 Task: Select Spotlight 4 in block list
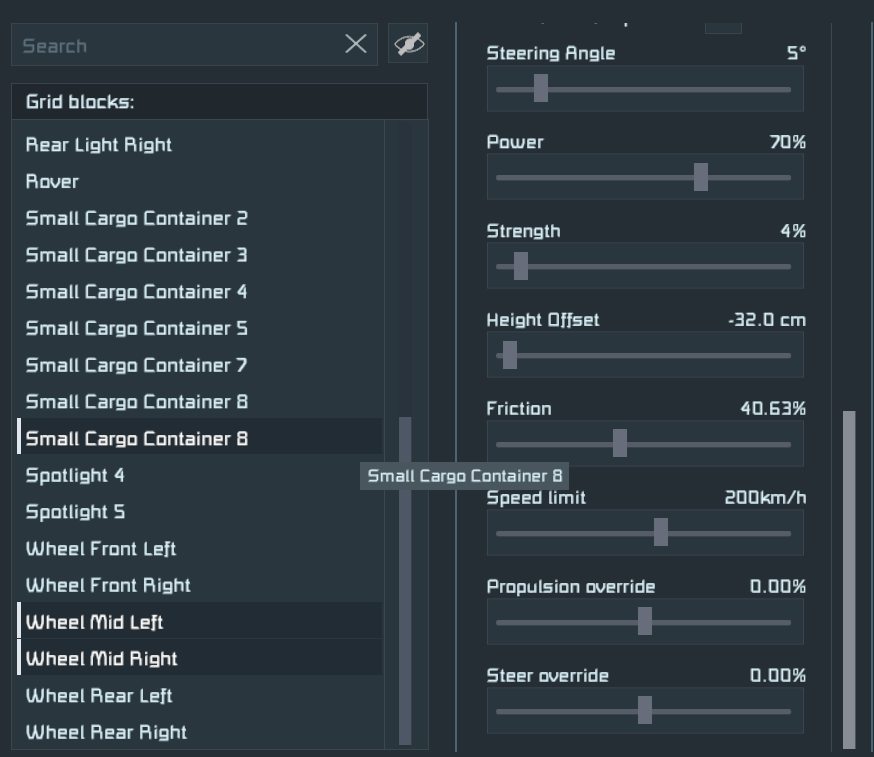[x=75, y=476]
